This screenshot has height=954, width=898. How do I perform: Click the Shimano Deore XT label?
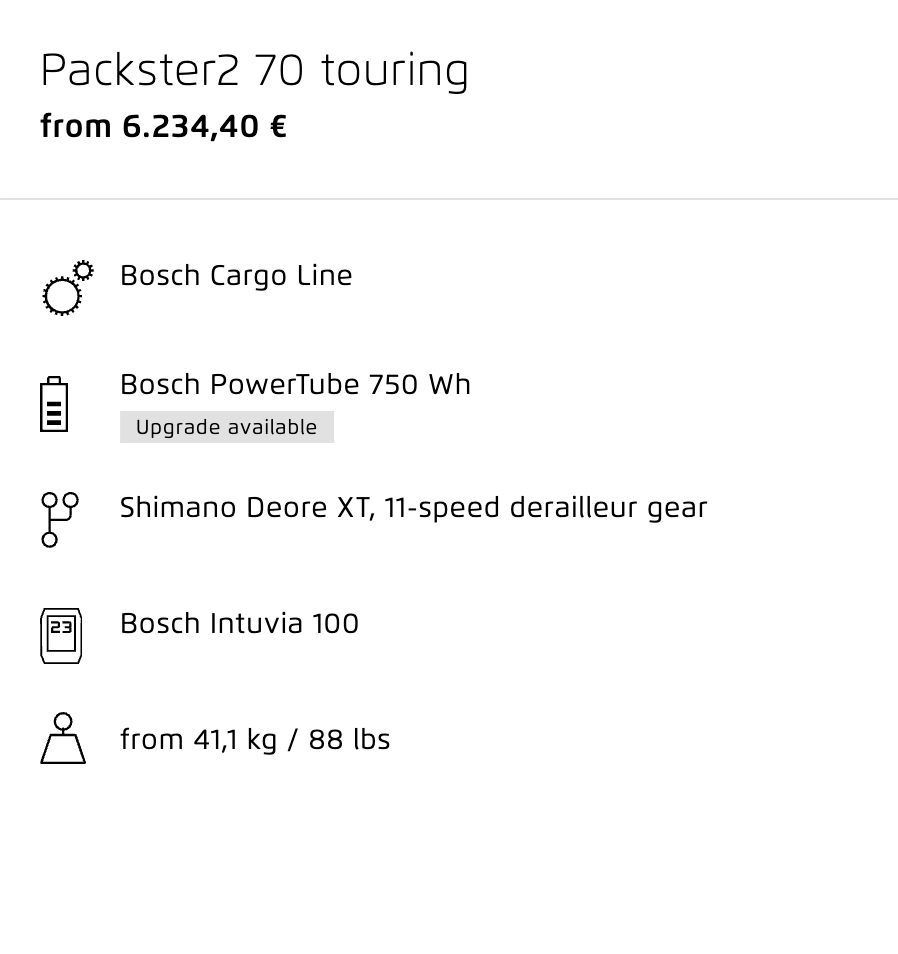[x=245, y=508]
